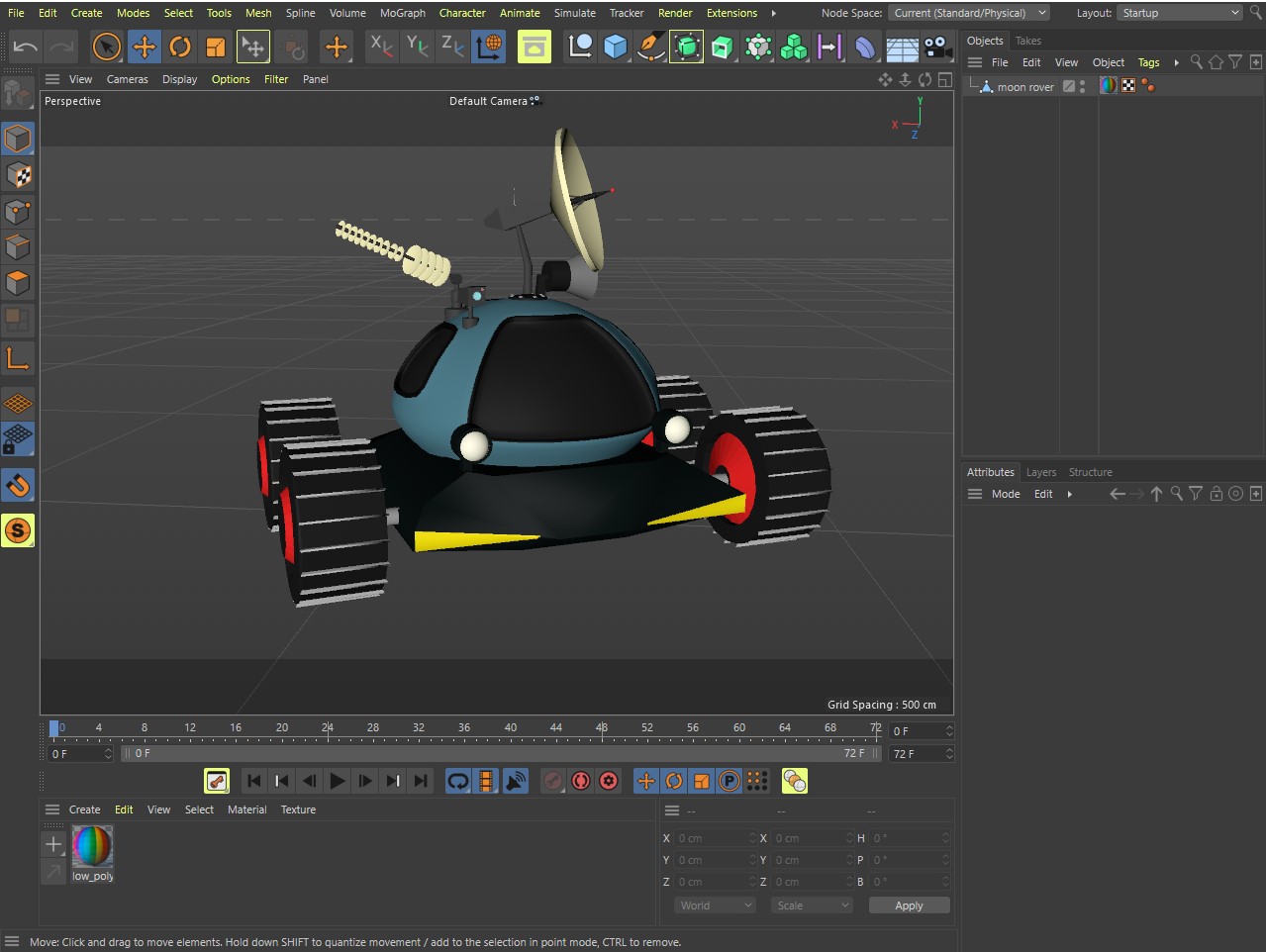Toggle the Z axis lock
Viewport: 1266px width, 952px height.
click(452, 47)
